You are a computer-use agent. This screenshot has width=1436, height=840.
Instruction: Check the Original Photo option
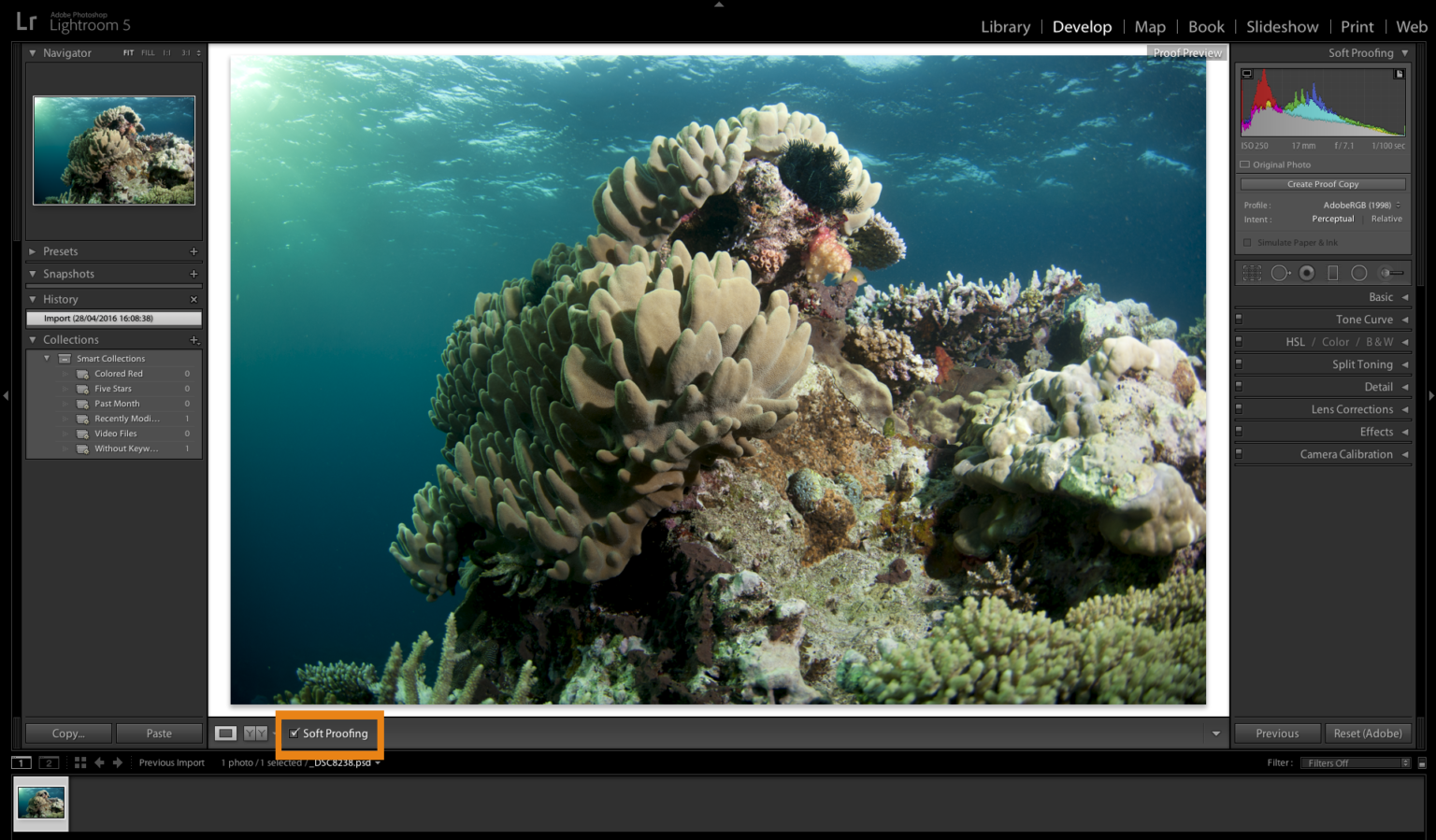tap(1244, 164)
